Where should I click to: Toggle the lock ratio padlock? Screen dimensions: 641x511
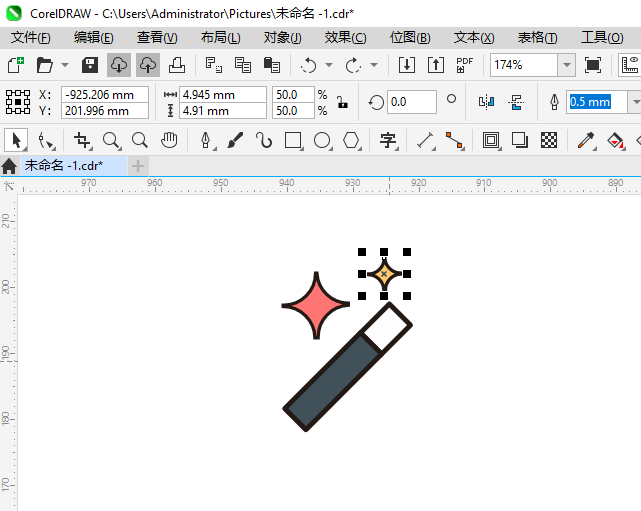point(343,102)
